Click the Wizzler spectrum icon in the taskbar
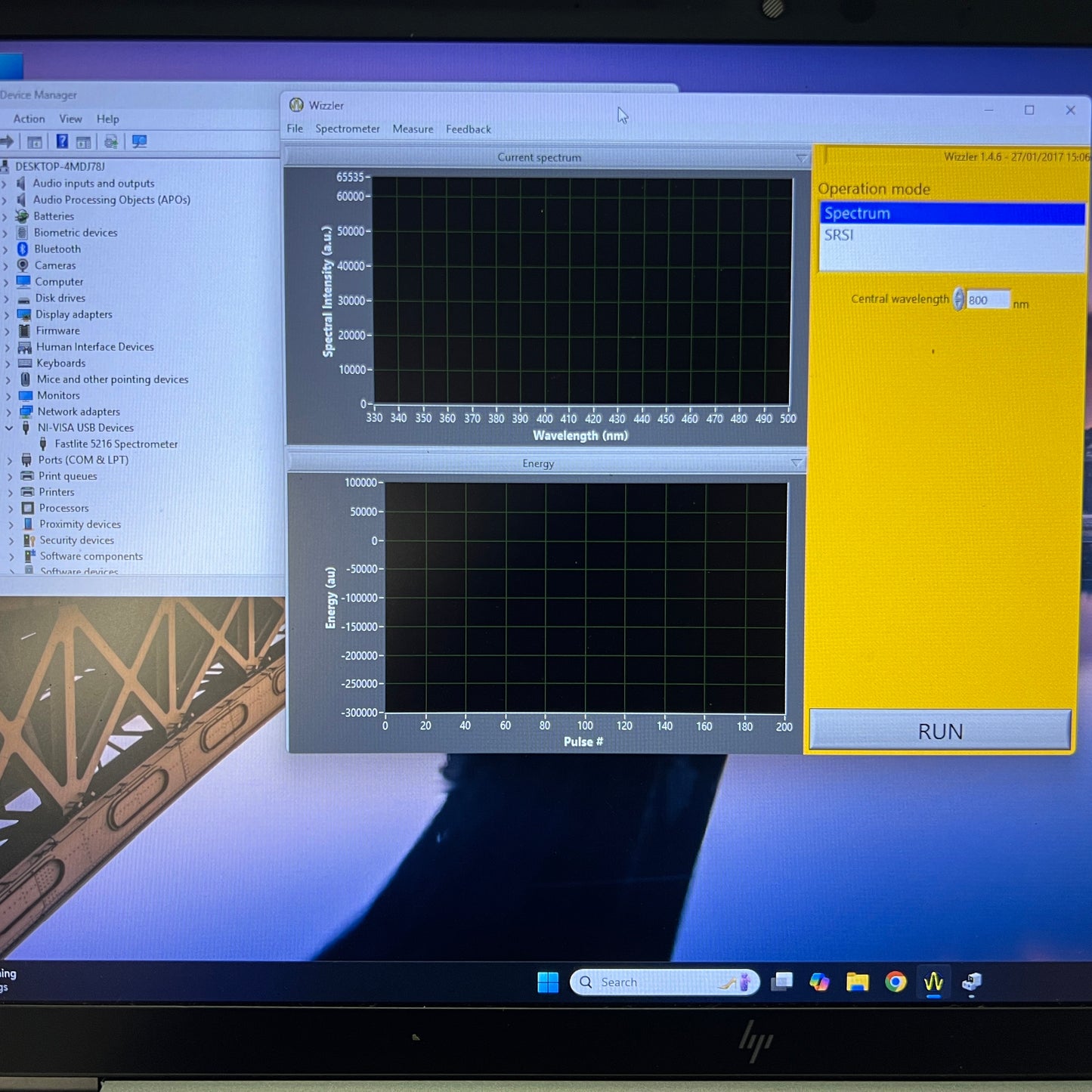1092x1092 pixels. [x=934, y=982]
